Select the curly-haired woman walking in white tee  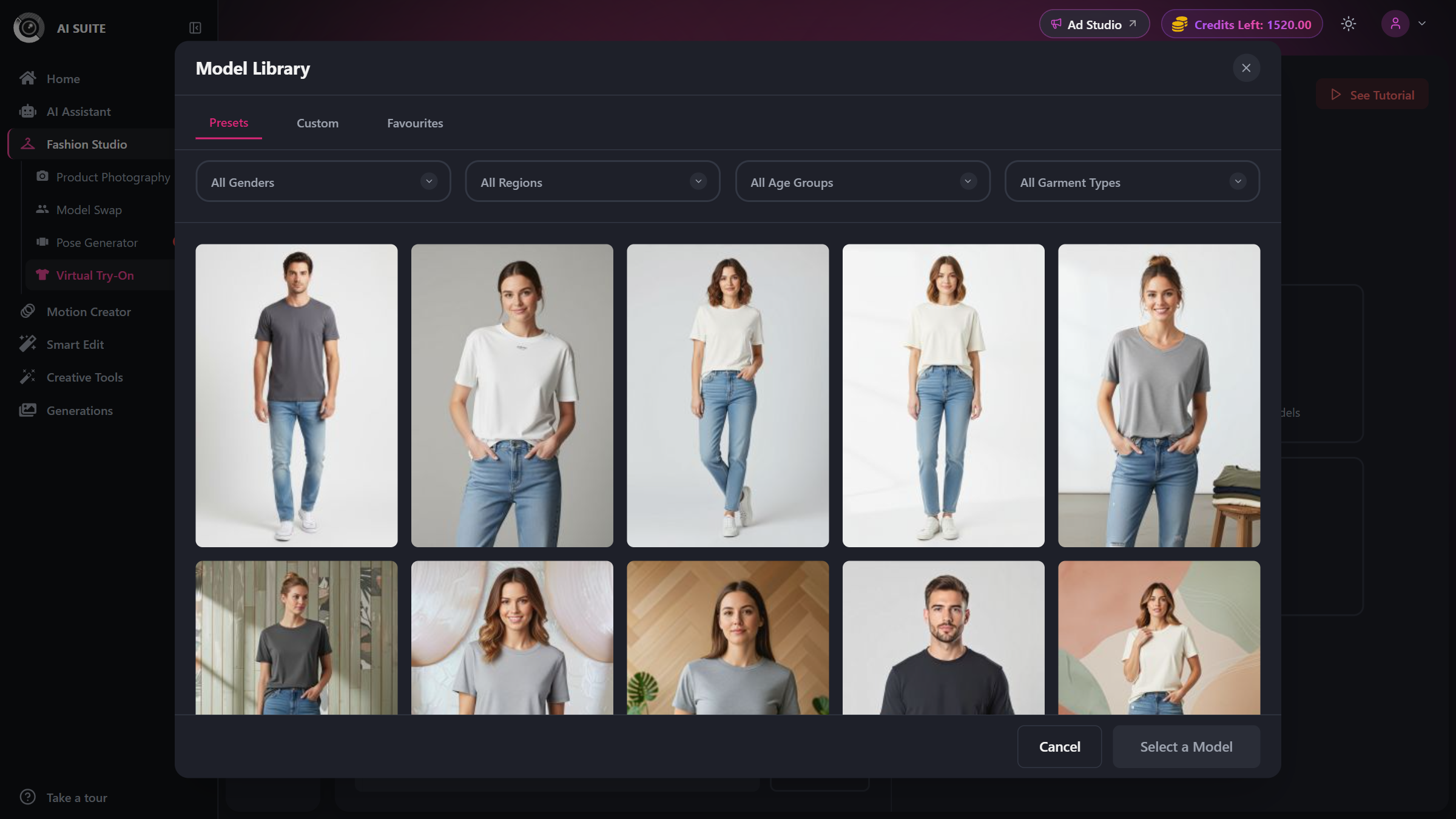point(728,396)
